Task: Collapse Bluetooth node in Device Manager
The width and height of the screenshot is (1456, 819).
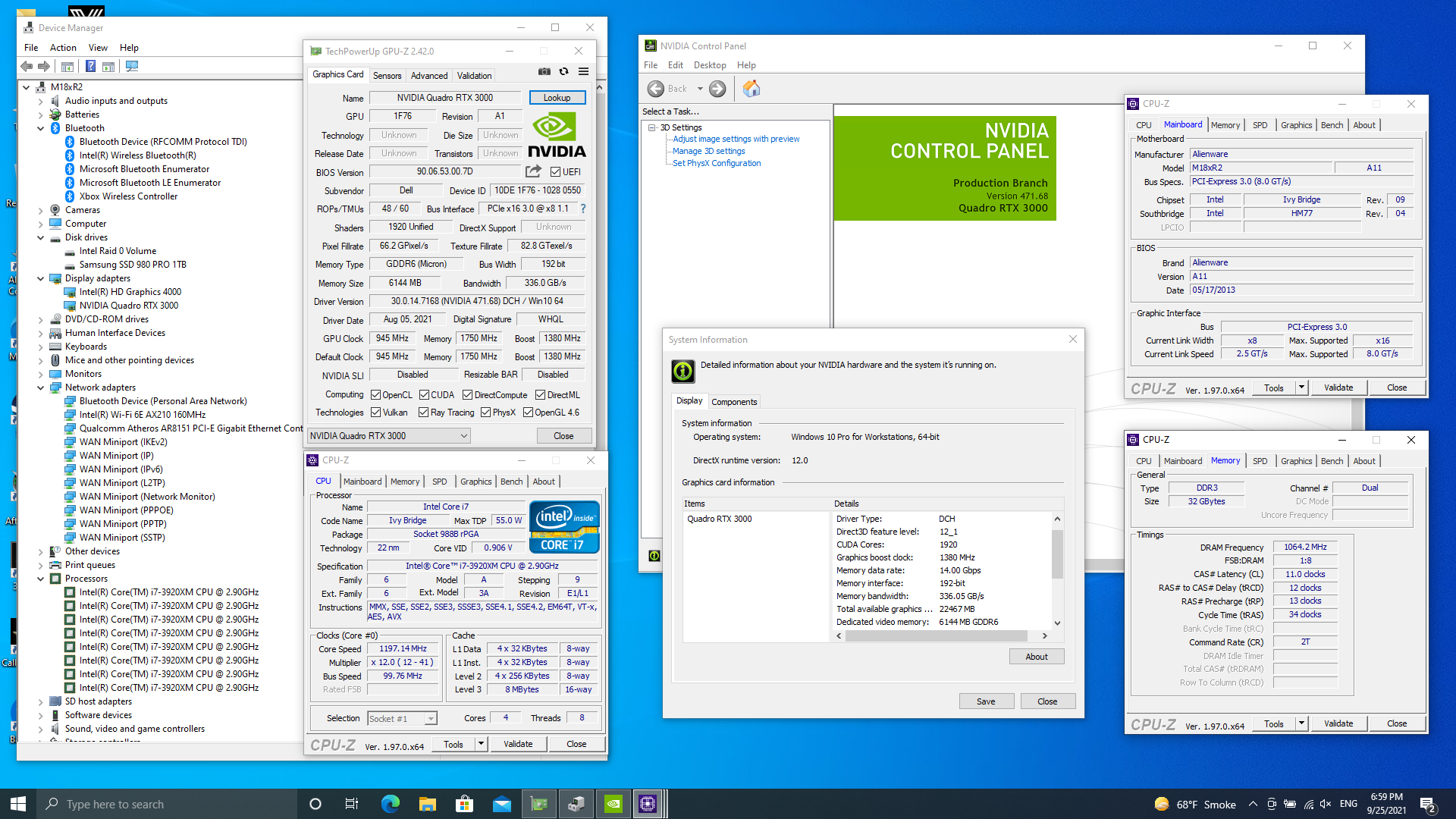Action: (40, 128)
